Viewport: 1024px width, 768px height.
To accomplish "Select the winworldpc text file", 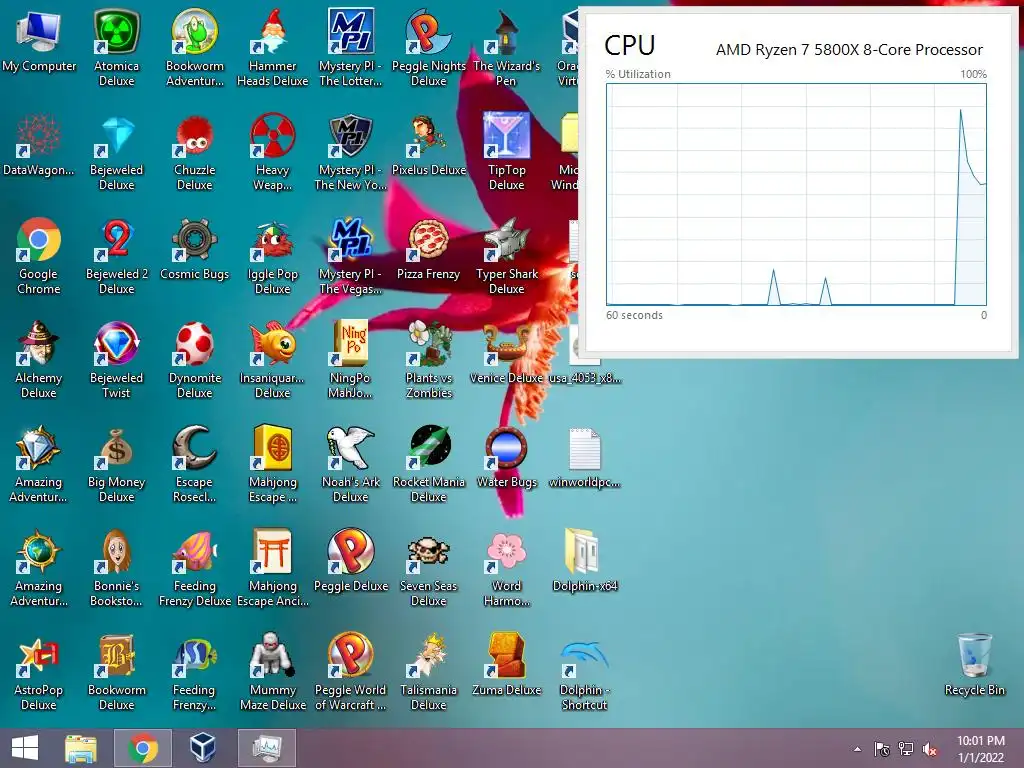I will tap(584, 458).
